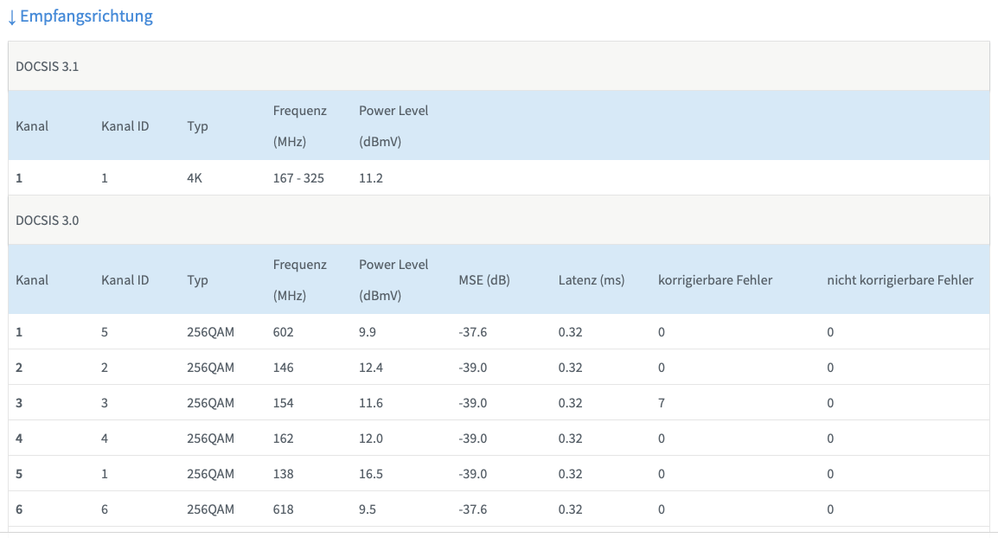Click the korrigierbare Fehler column header
This screenshot has width=998, height=538.
(715, 280)
